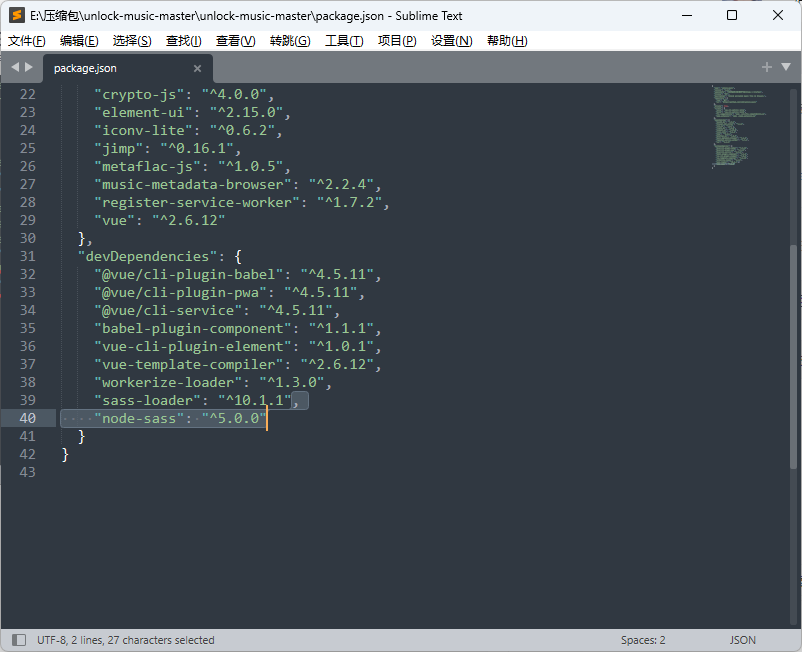Go to next tab with right arrow

click(29, 67)
